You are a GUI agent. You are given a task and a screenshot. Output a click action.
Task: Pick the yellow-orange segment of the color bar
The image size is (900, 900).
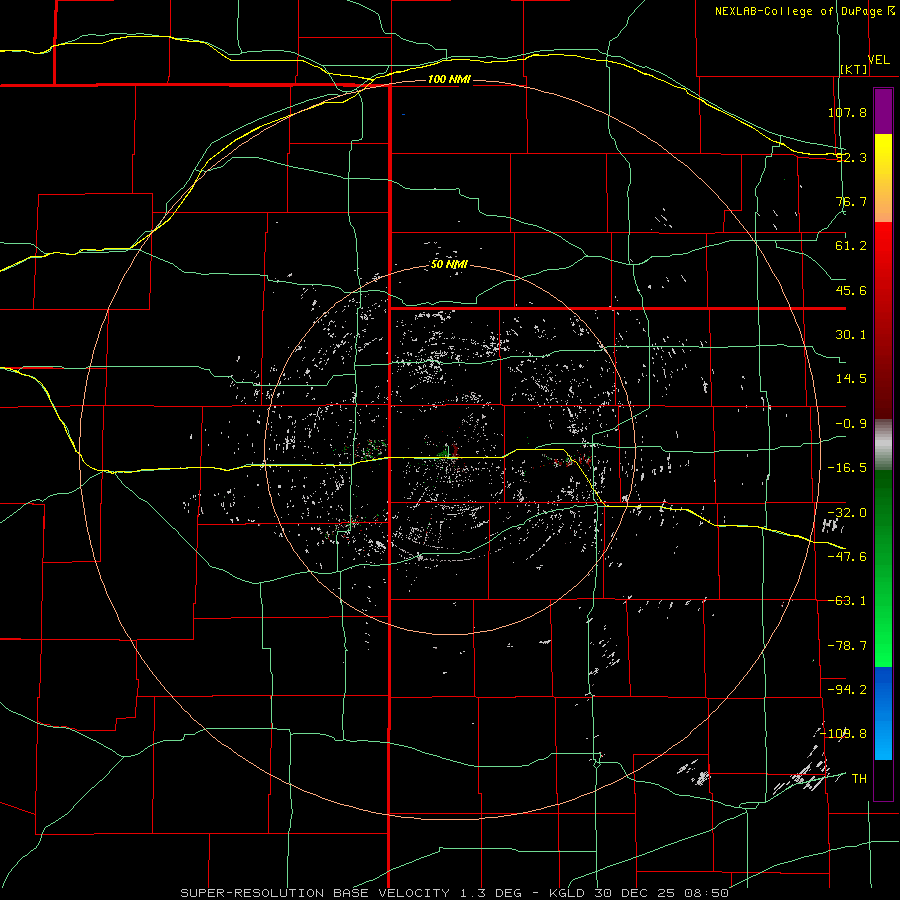(883, 178)
